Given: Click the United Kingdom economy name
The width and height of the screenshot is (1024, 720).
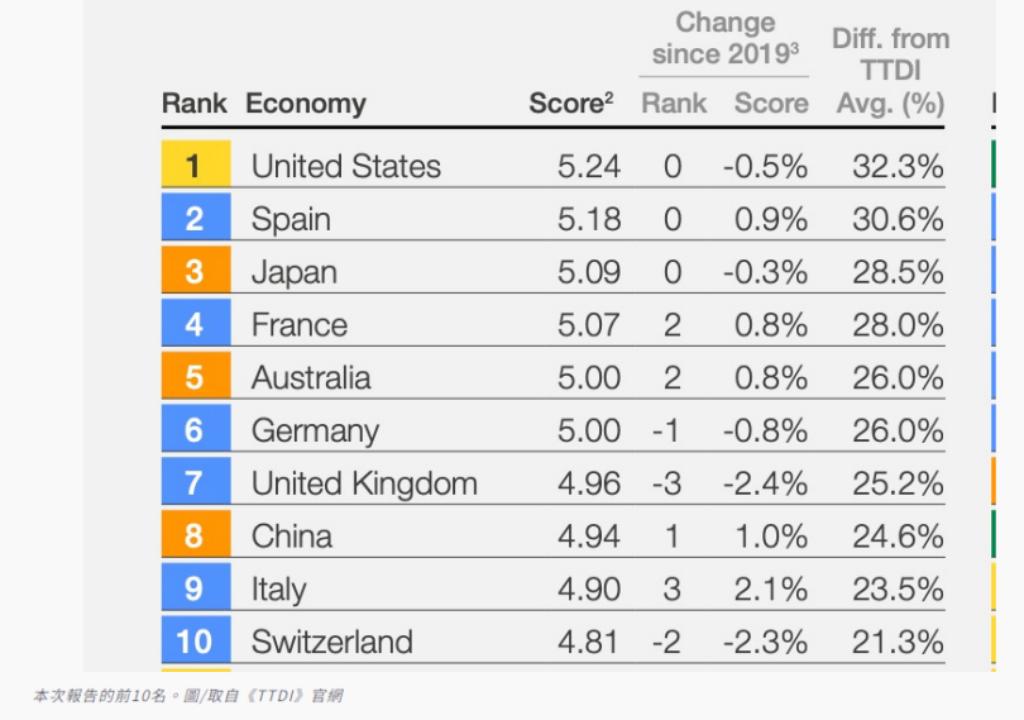Looking at the screenshot, I should click(x=364, y=484).
